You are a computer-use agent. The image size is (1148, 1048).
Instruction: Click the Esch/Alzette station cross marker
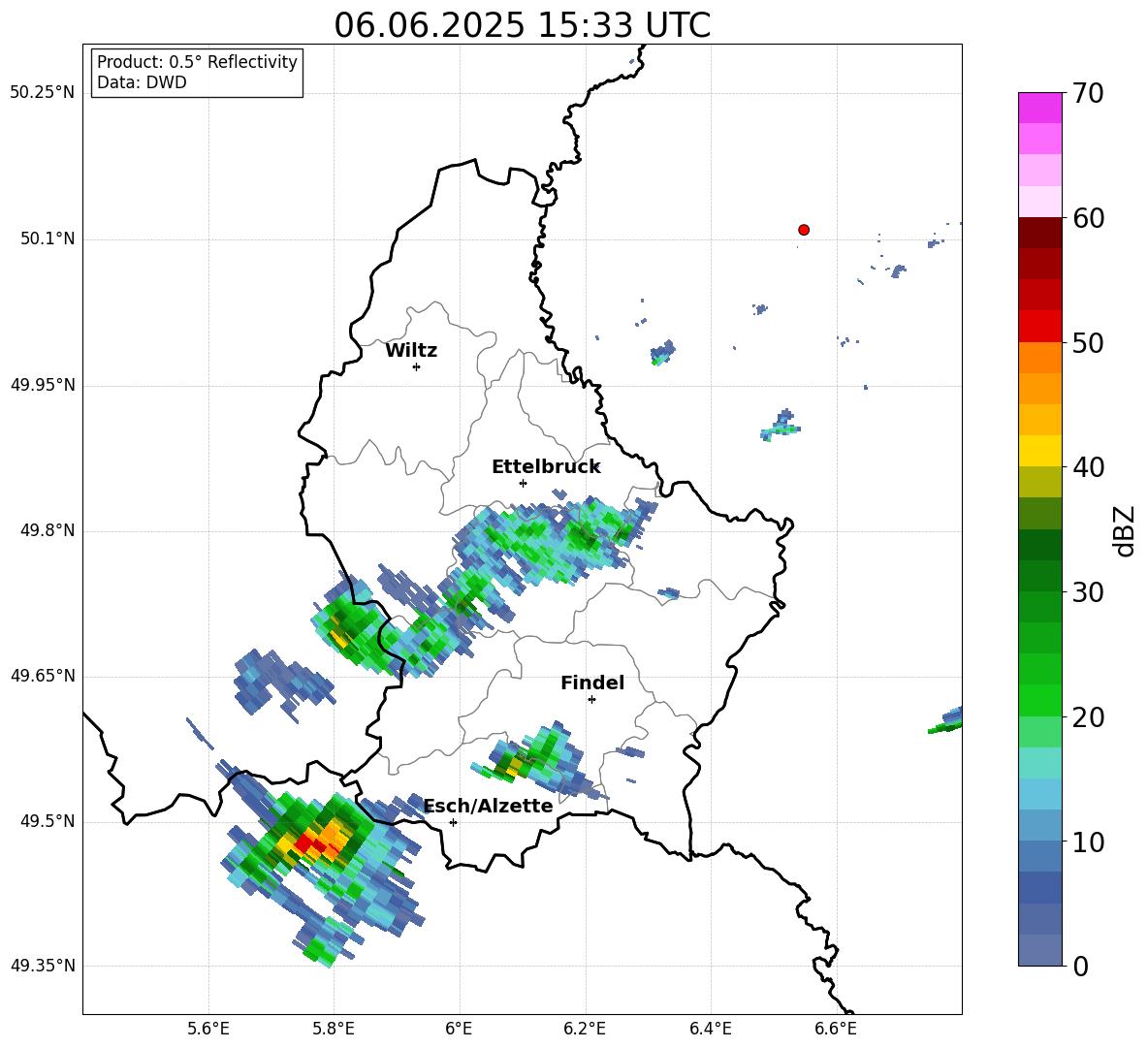tap(453, 822)
